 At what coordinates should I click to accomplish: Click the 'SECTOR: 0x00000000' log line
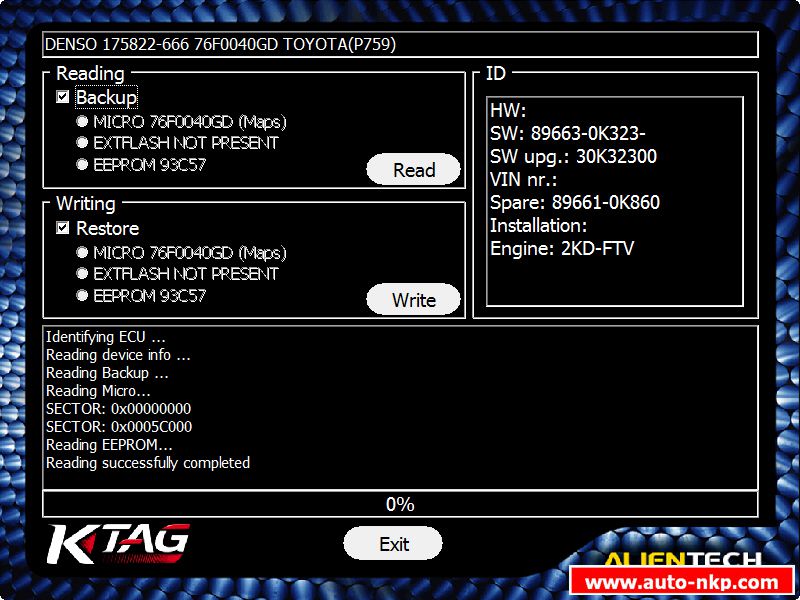118,409
